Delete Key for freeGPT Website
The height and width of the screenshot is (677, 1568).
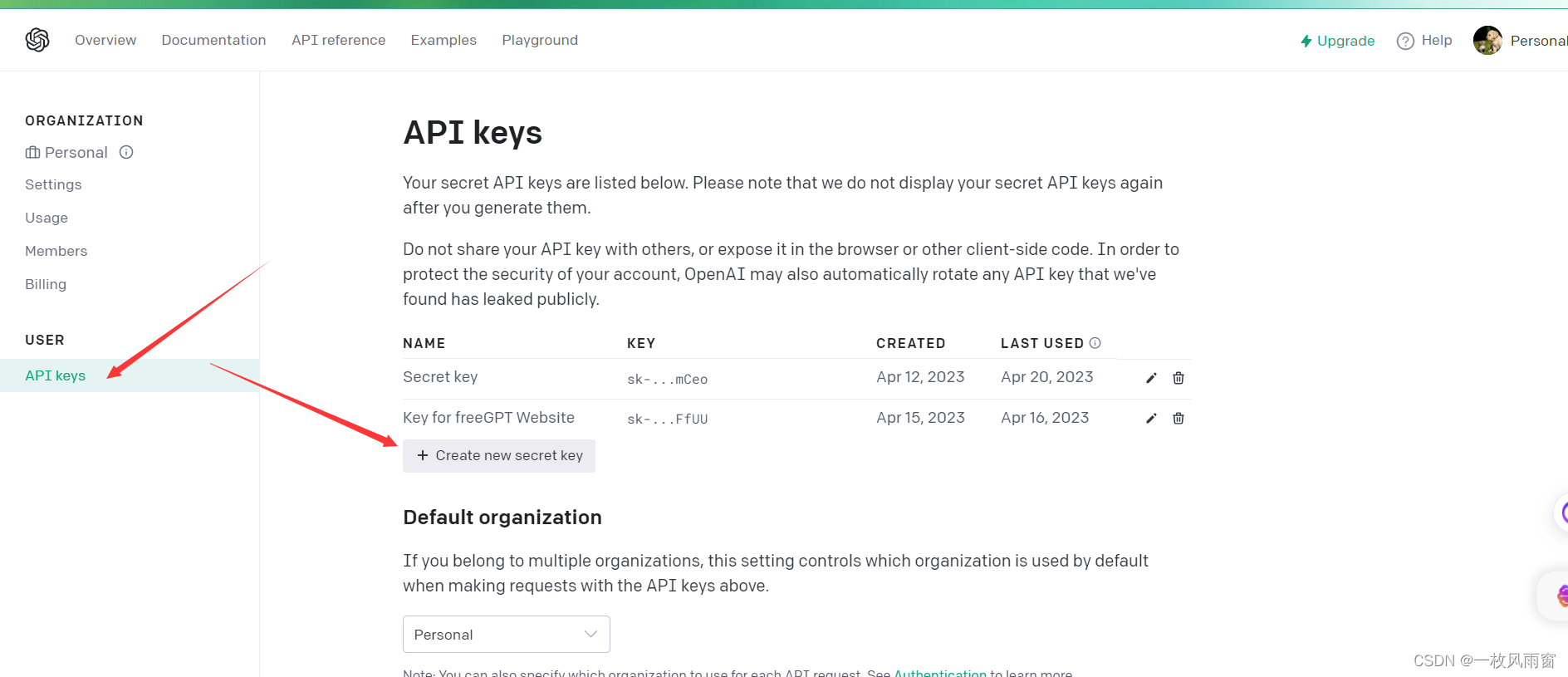click(x=1178, y=418)
